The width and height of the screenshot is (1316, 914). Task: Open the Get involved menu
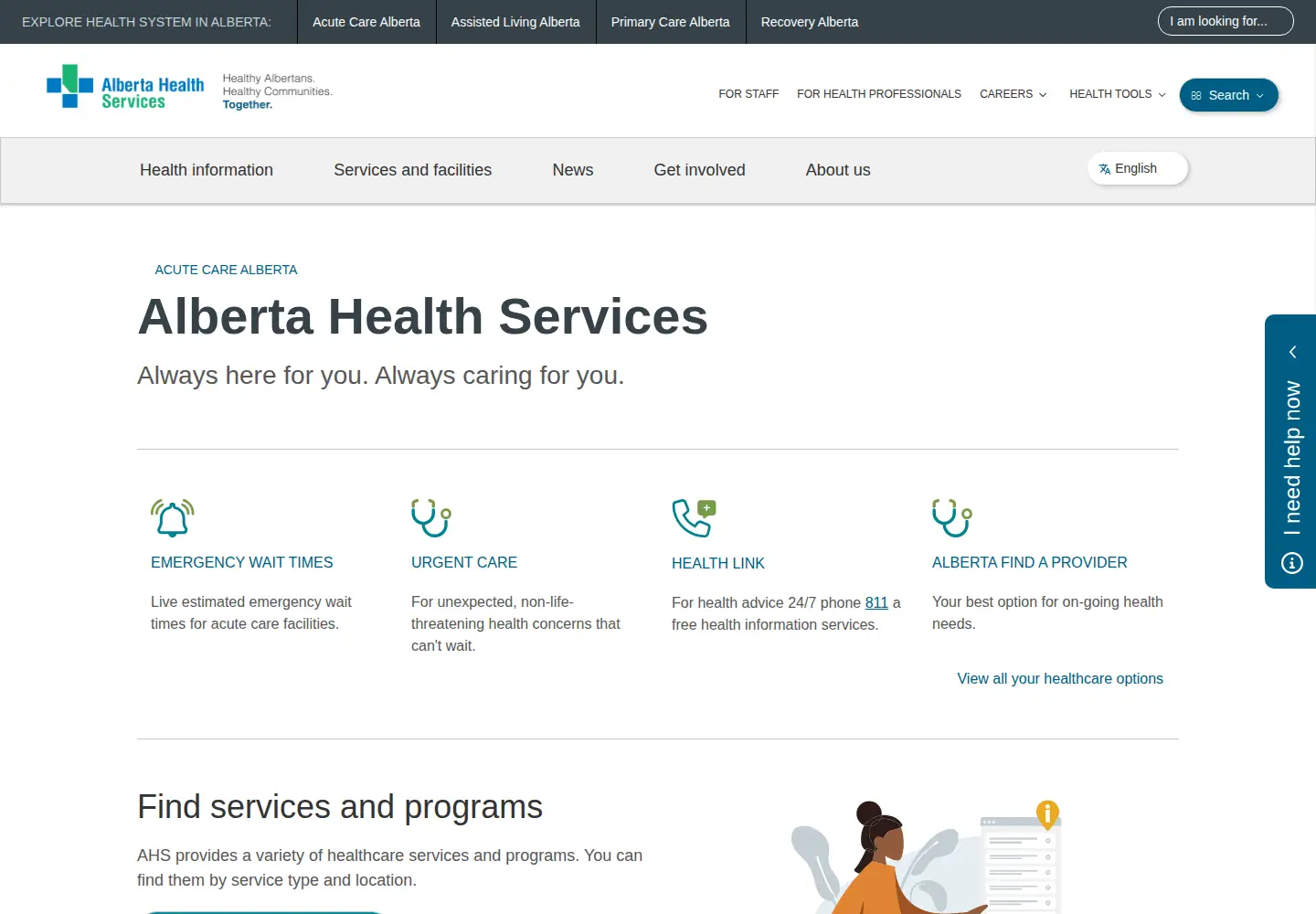(x=700, y=170)
